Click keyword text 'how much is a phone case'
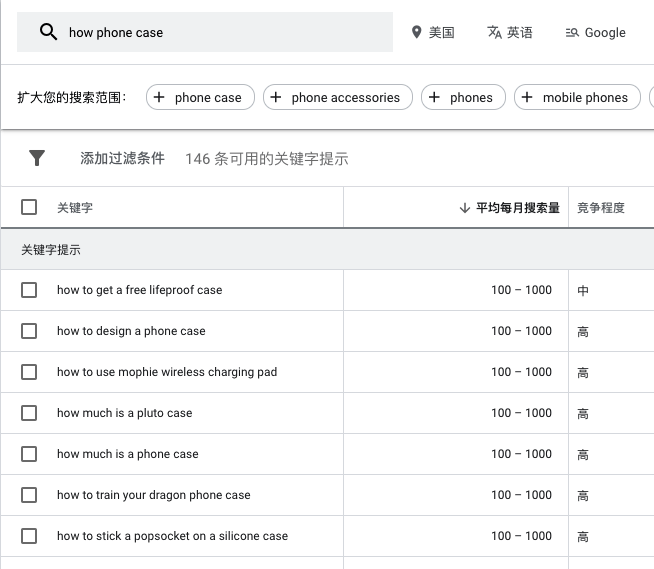Image resolution: width=654 pixels, height=569 pixels. [128, 454]
